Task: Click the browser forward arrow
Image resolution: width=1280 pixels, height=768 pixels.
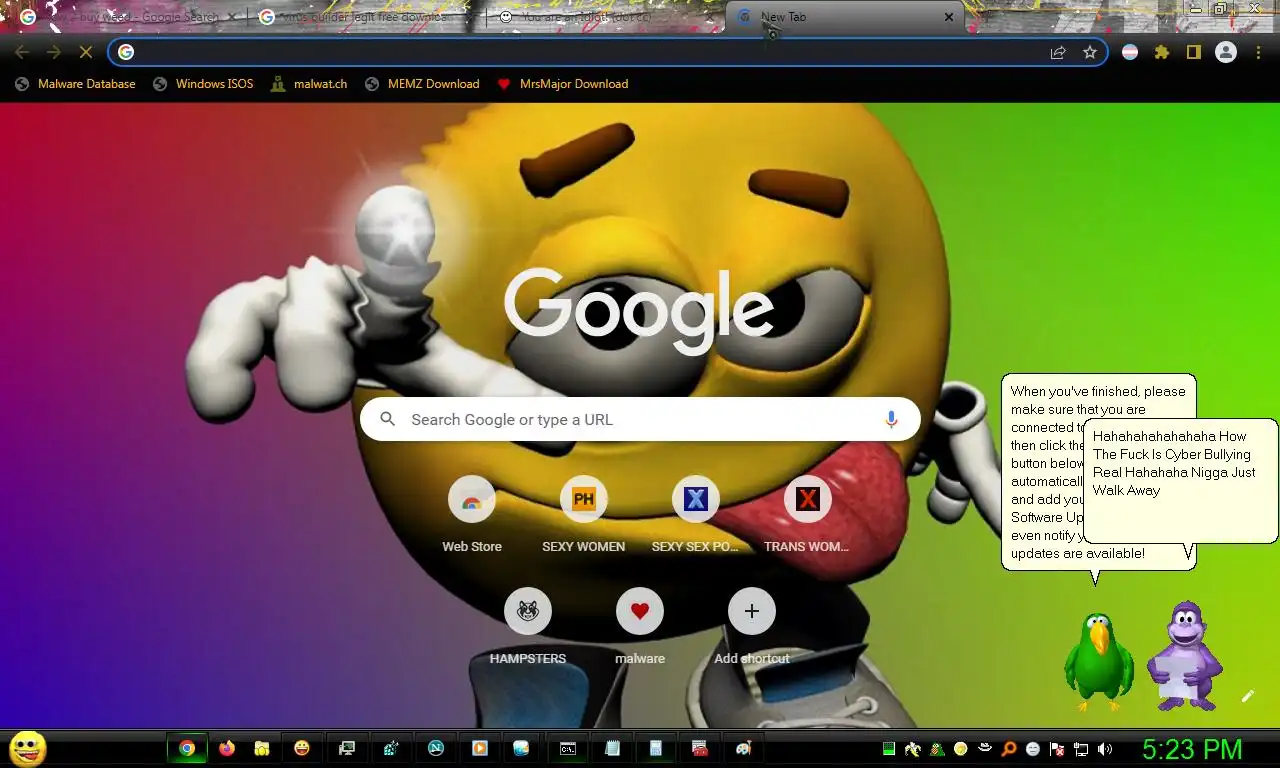Action: click(x=54, y=52)
